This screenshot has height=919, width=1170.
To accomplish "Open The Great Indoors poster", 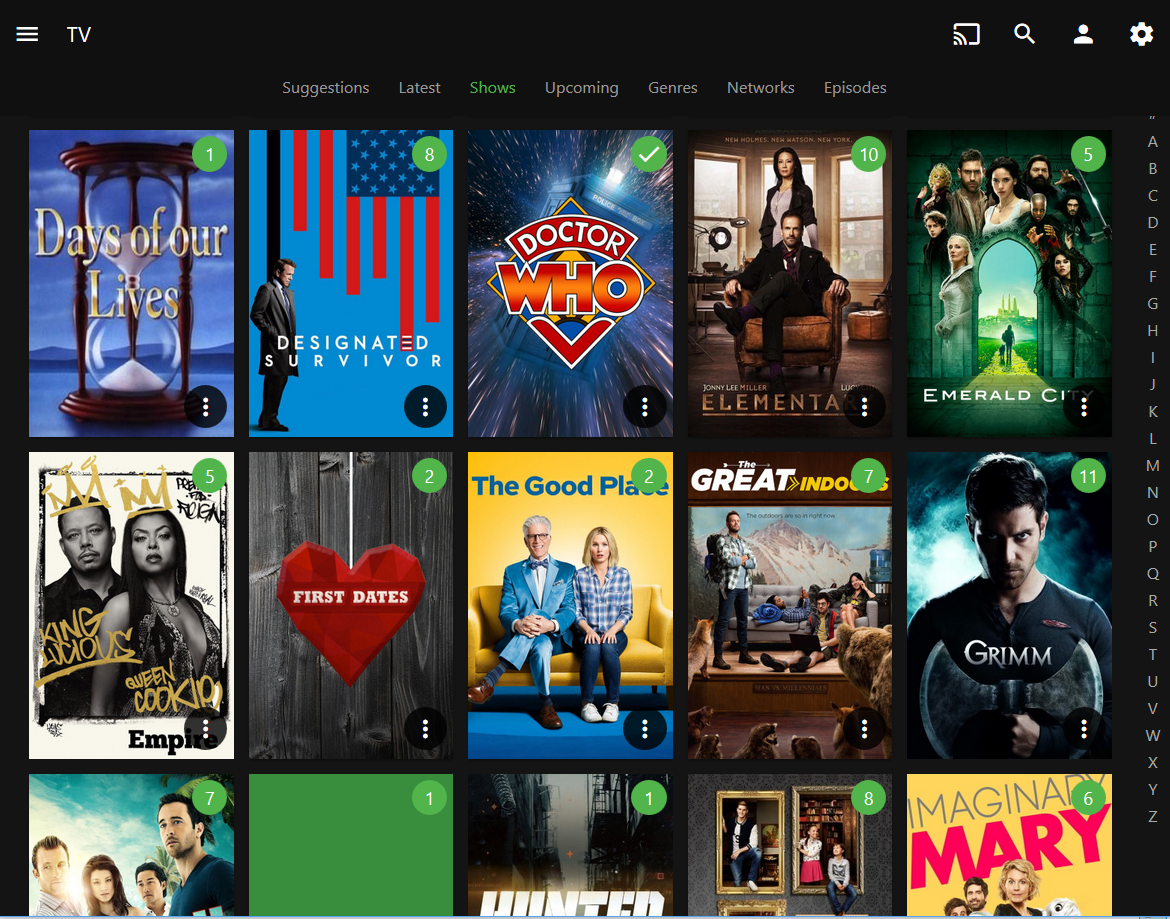I will [789, 605].
